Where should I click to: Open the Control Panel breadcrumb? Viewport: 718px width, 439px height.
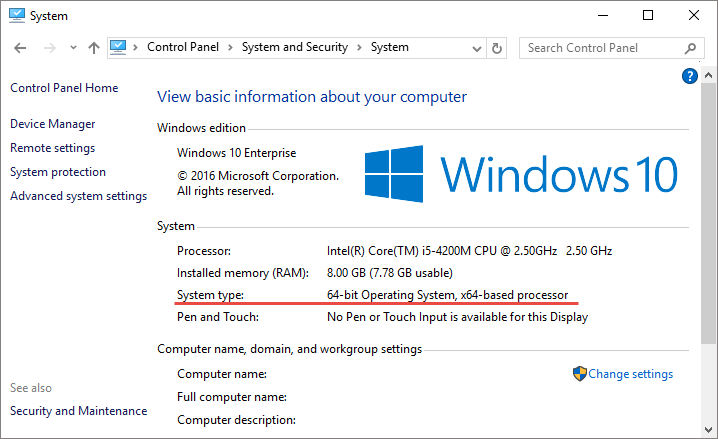(183, 47)
